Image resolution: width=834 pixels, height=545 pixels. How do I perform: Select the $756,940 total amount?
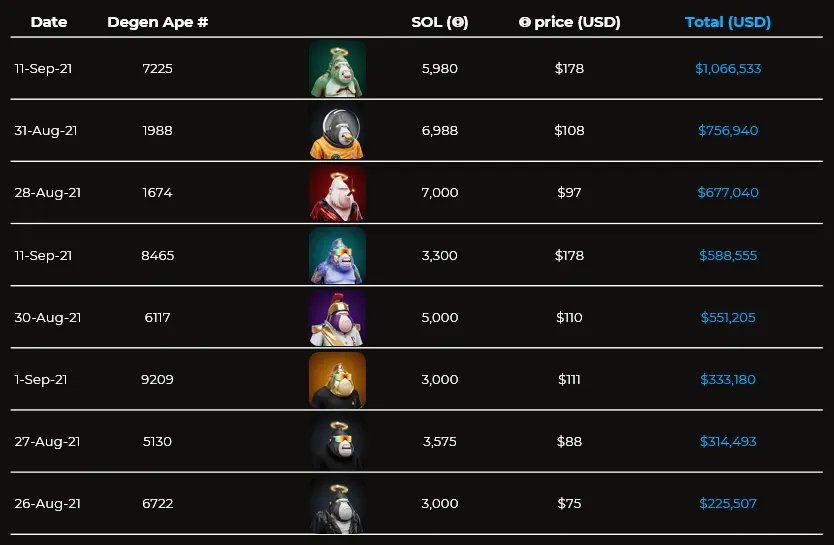728,131
